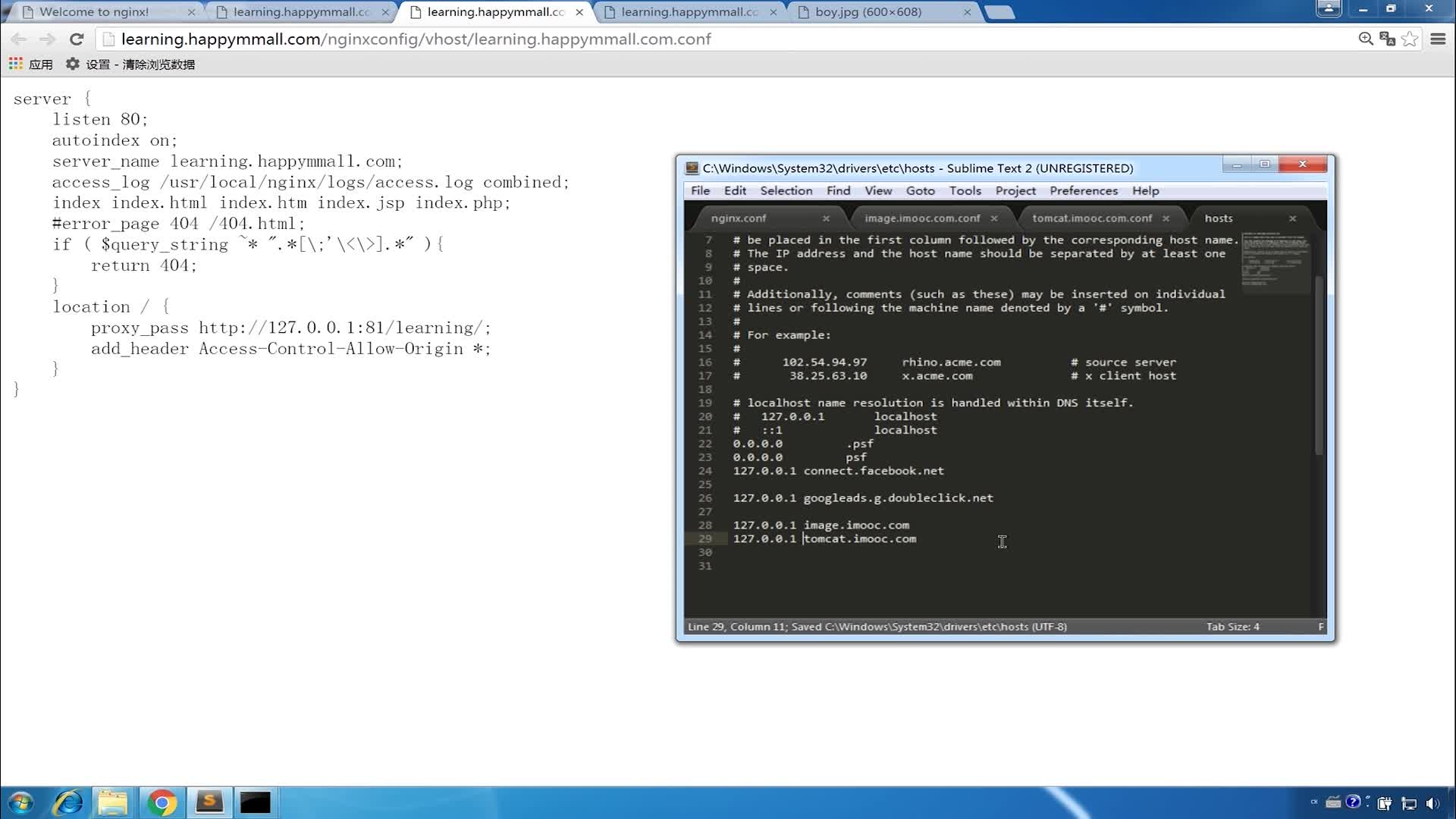
Task: Open Internet Explorer from taskbar
Action: pos(68,802)
